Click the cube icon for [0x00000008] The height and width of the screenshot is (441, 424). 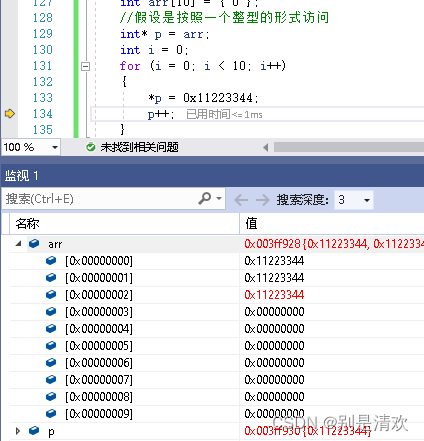coord(51,396)
